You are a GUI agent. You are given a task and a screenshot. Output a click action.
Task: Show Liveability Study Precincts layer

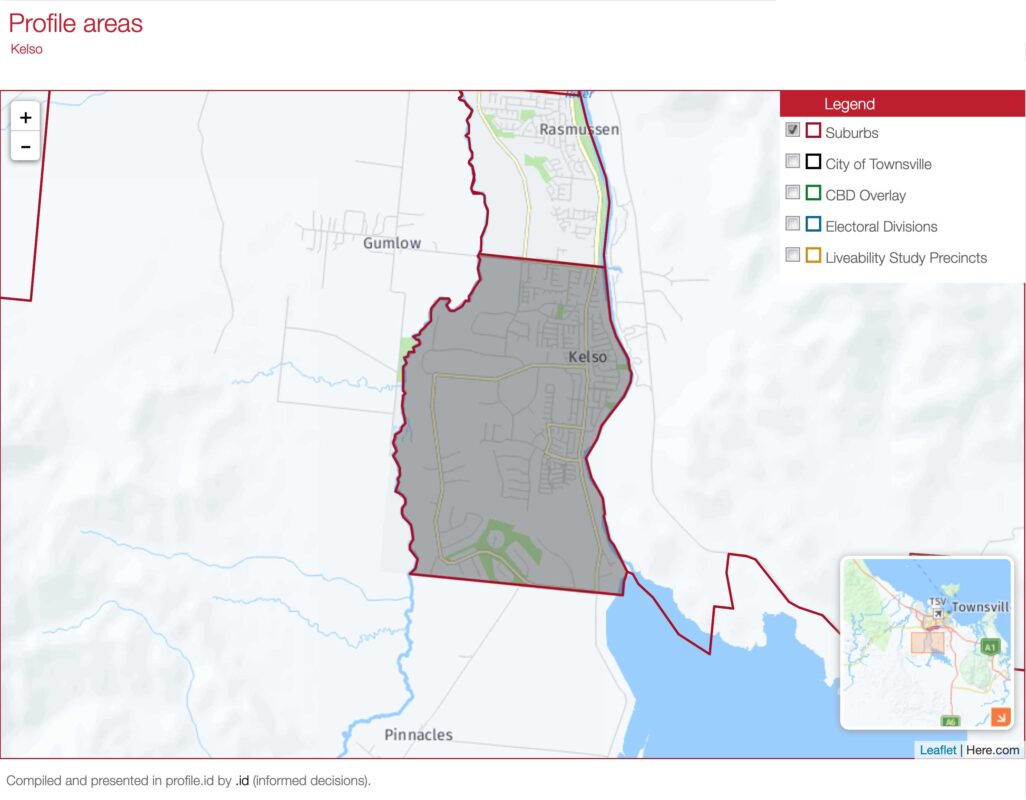[x=792, y=254]
